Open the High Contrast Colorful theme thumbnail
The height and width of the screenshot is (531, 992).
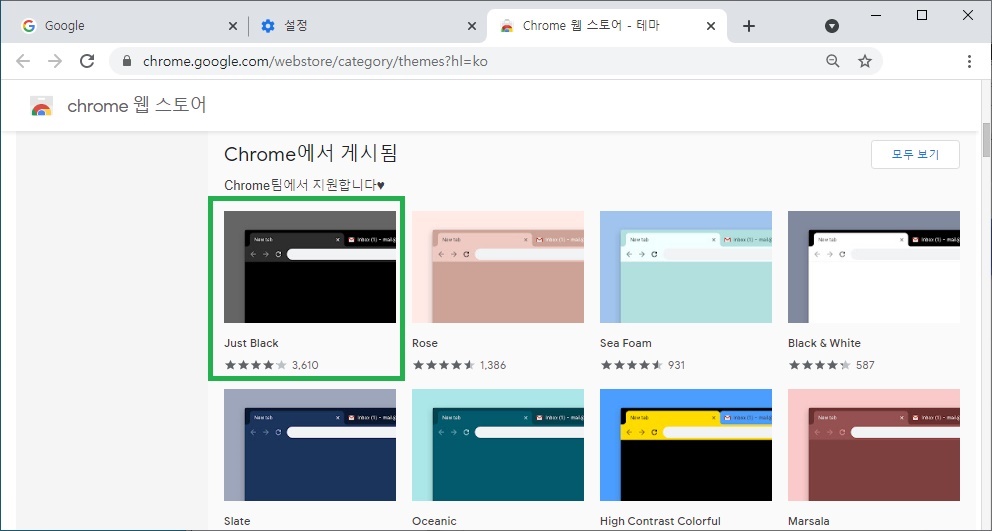(x=686, y=445)
